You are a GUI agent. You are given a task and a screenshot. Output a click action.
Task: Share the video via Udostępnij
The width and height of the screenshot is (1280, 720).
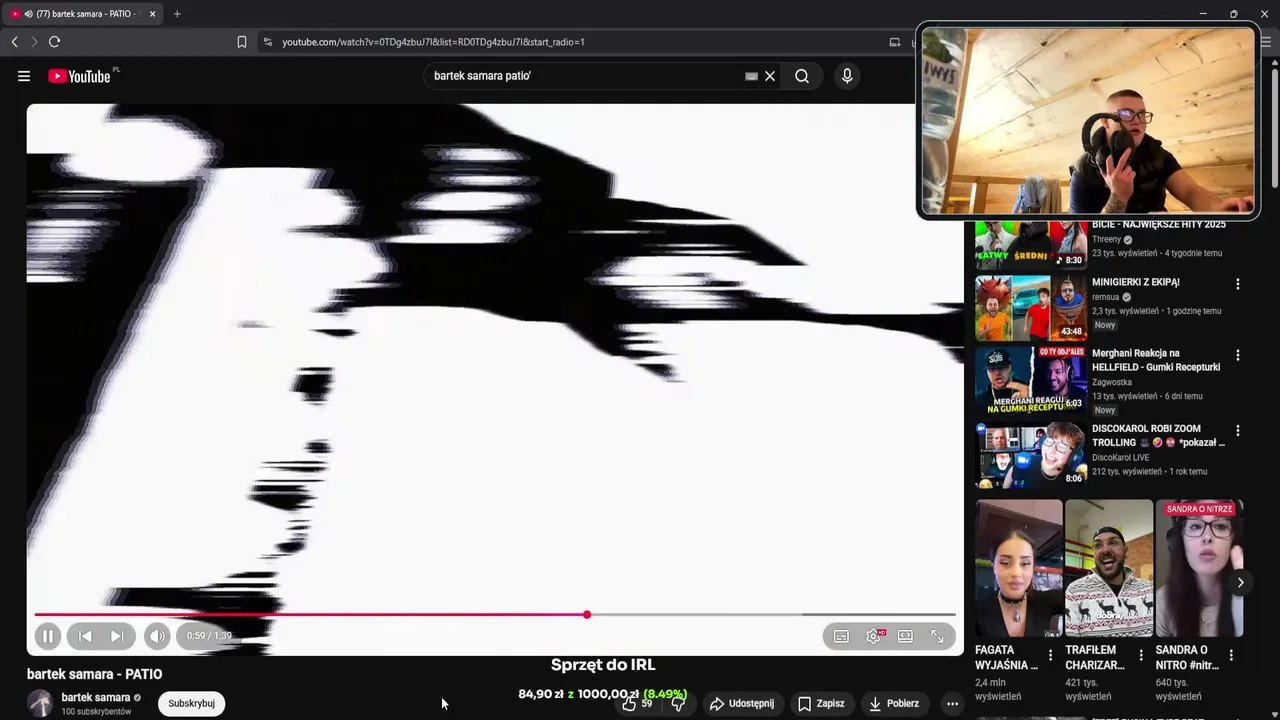(742, 704)
